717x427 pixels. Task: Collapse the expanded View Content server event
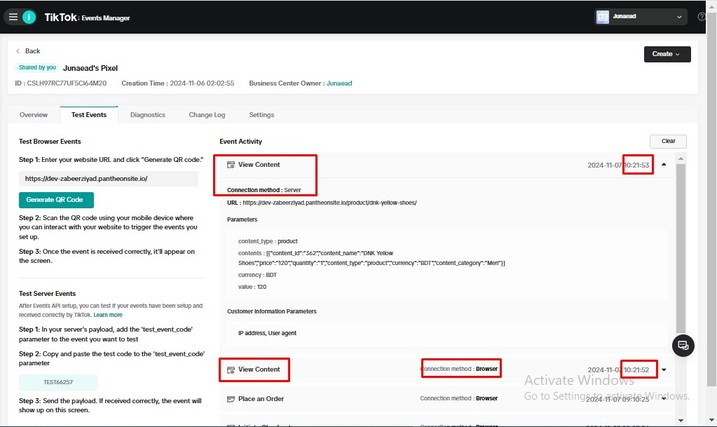[x=664, y=165]
